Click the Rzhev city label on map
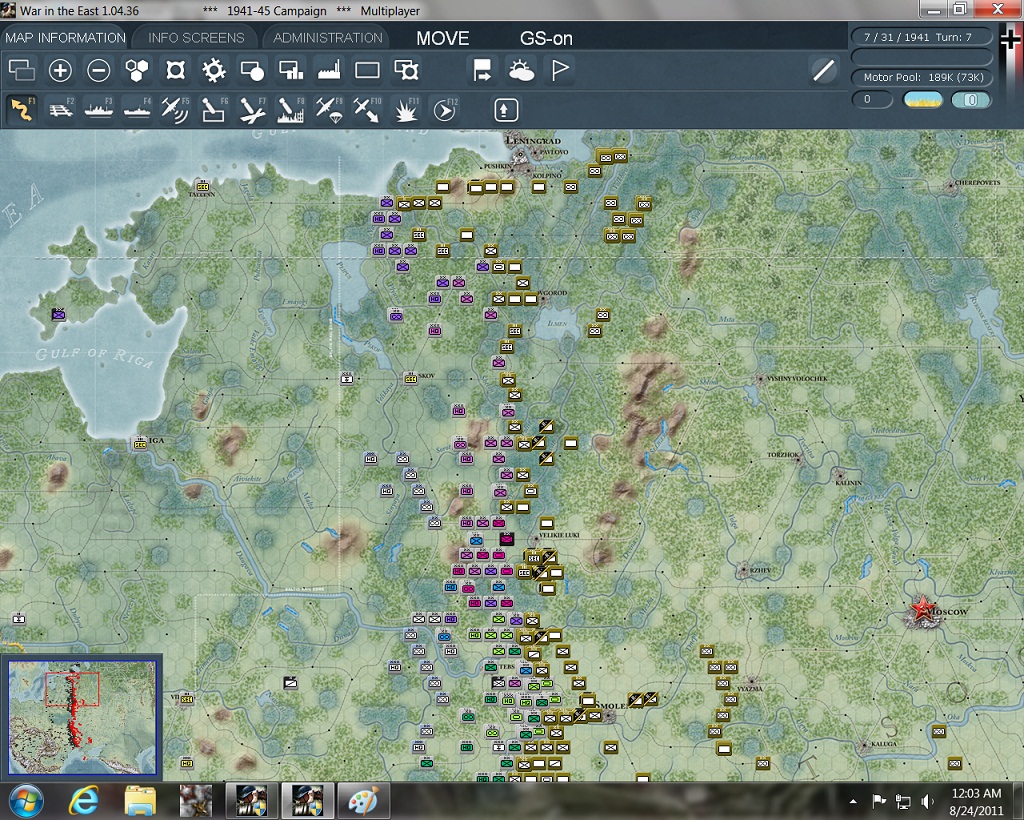 coord(760,571)
